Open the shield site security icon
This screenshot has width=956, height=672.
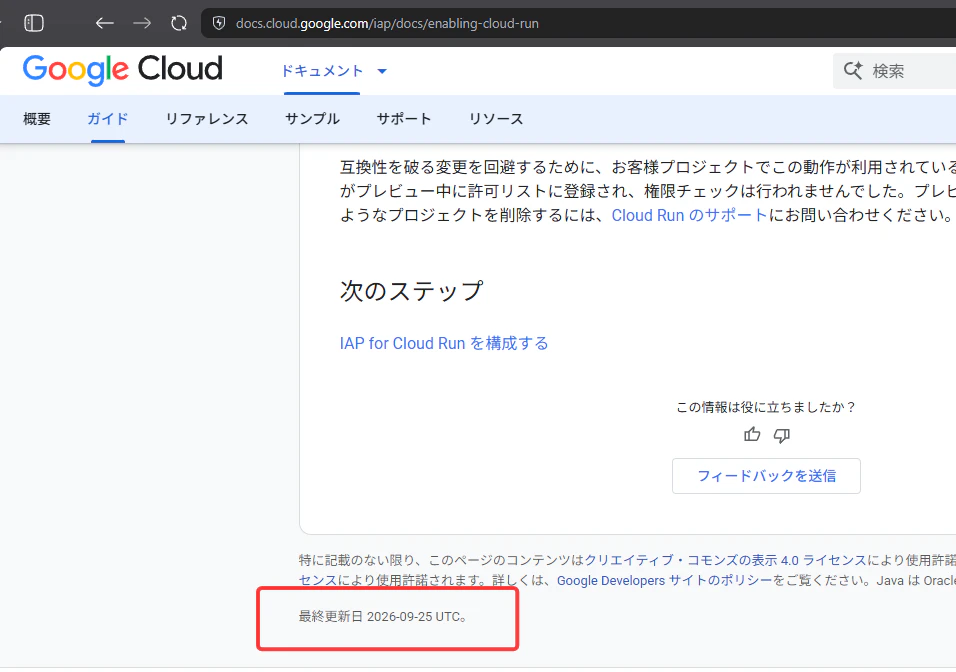(x=219, y=23)
